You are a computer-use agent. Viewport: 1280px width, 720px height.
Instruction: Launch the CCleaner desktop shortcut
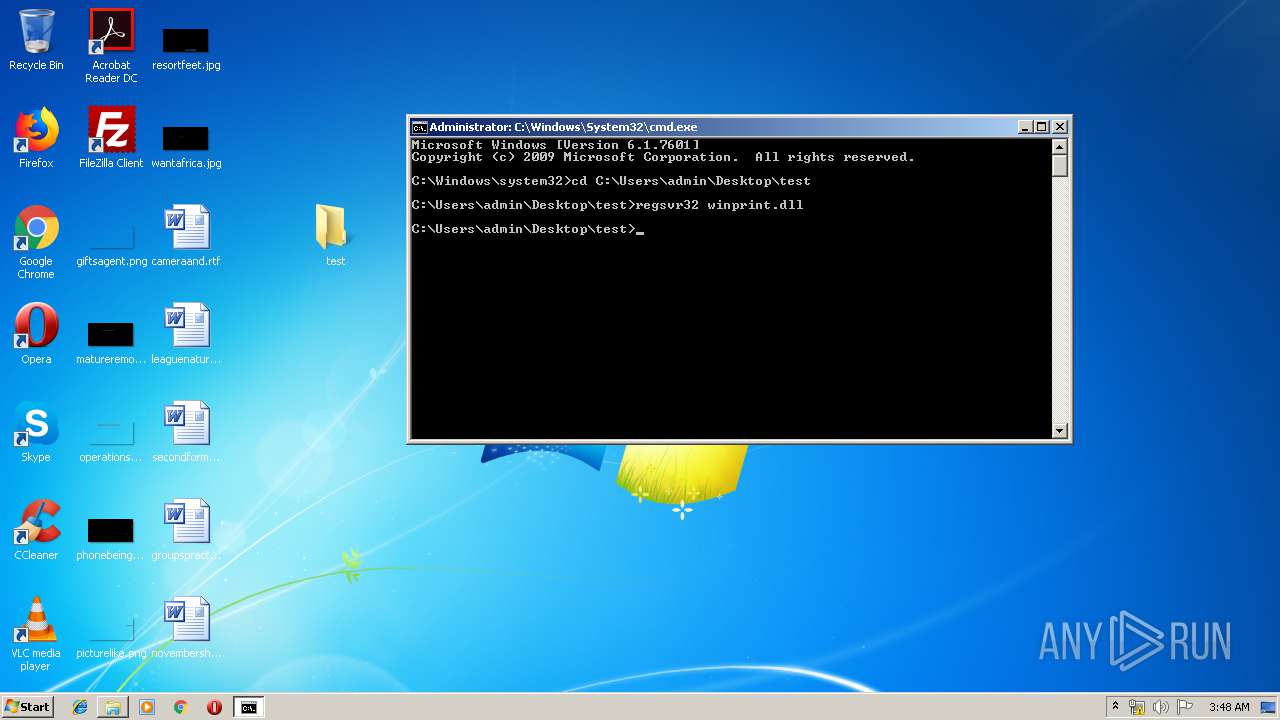36,531
